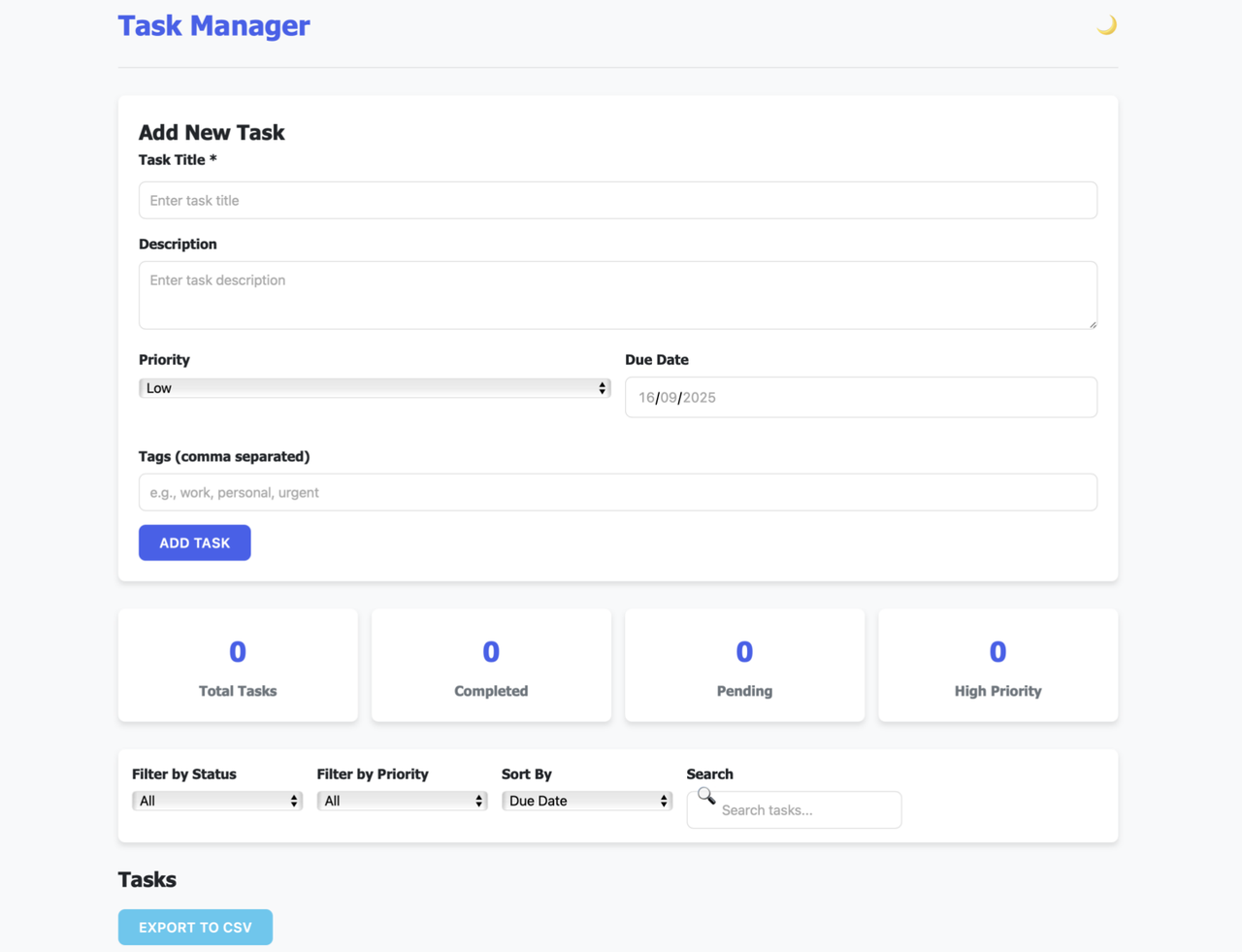Click the ADD TASK button
This screenshot has height=952, width=1242.
(195, 542)
